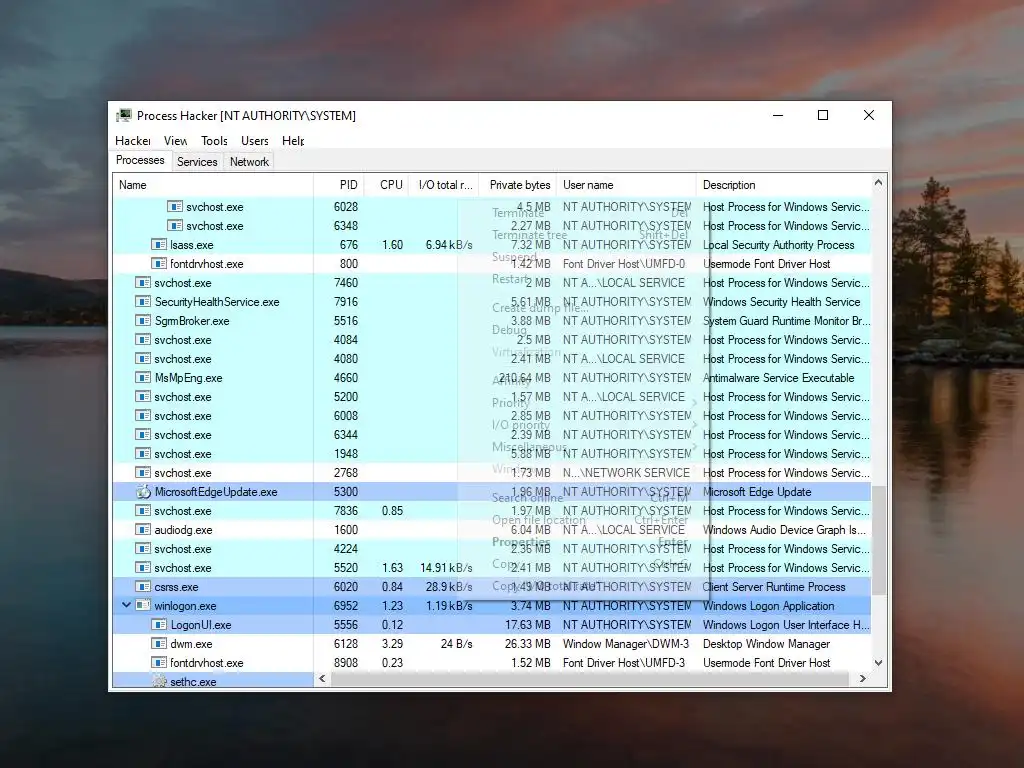Click the 'Windows Security Health Service' description
Image resolution: width=1024 pixels, height=768 pixels.
pos(782,302)
